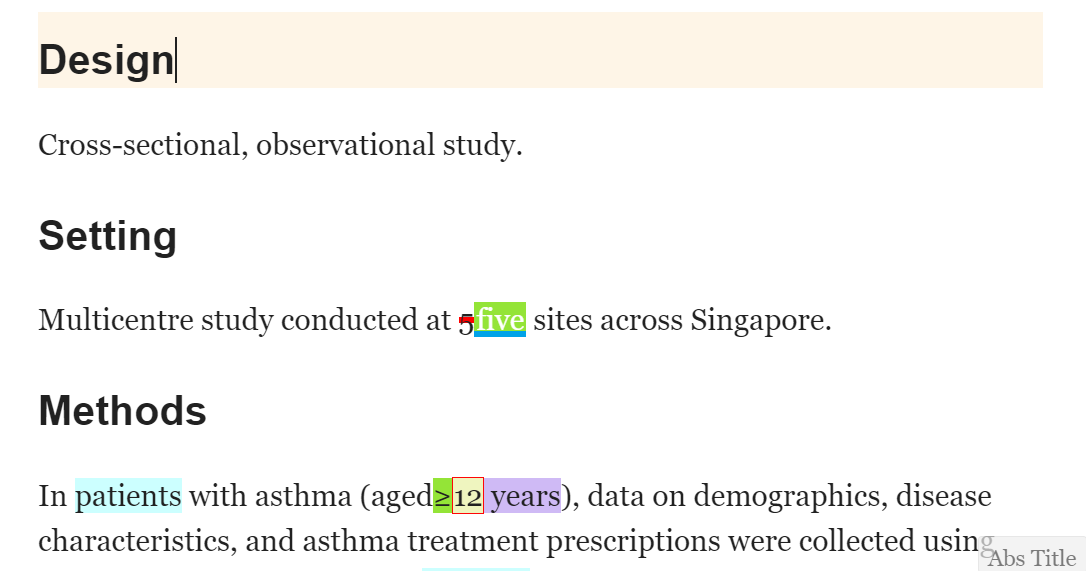The image size is (1086, 571).
Task: Place the cursor in the Design heading
Action: click(x=106, y=60)
